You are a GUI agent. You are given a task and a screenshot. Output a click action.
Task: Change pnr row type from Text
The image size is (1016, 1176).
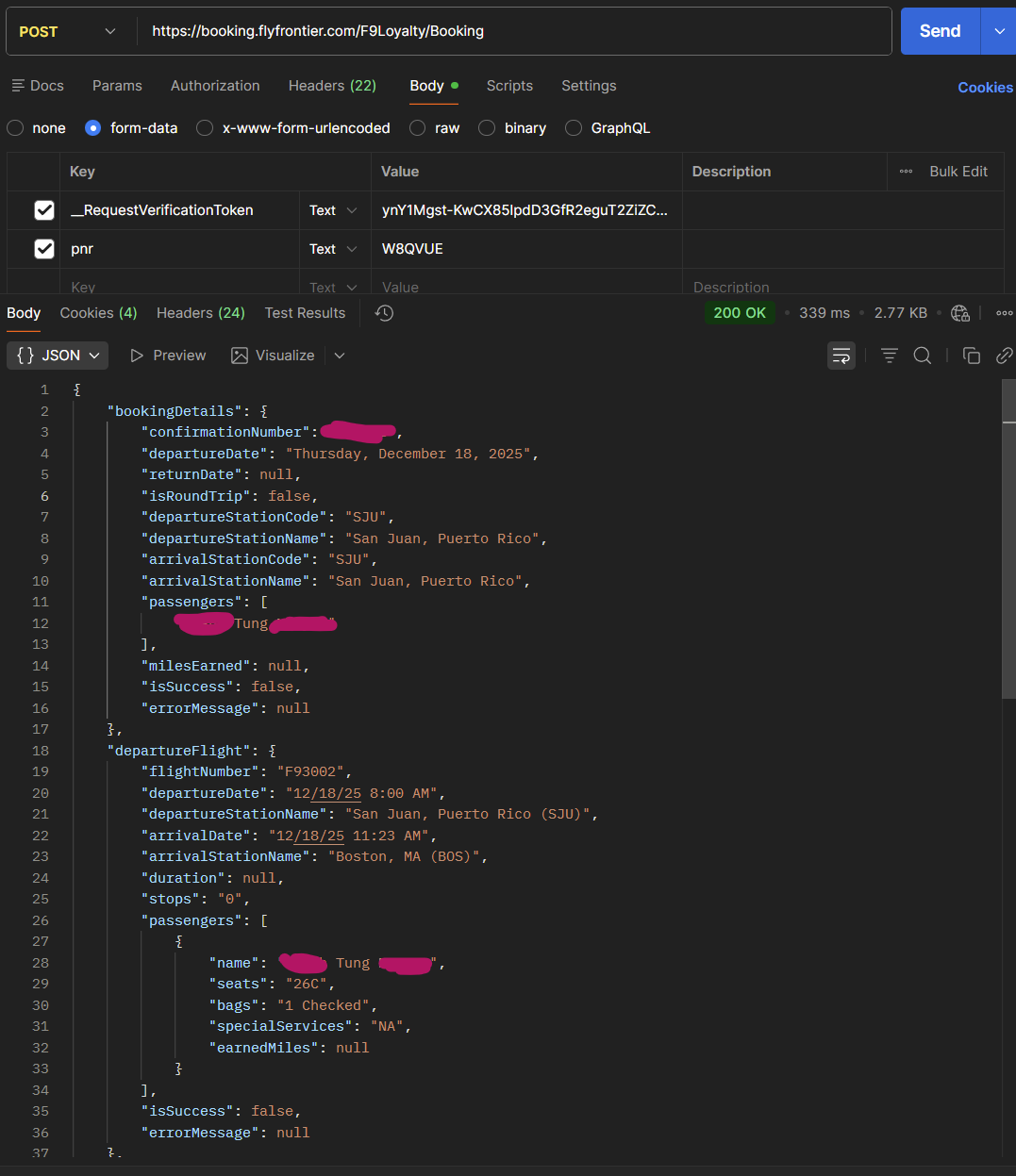point(334,249)
